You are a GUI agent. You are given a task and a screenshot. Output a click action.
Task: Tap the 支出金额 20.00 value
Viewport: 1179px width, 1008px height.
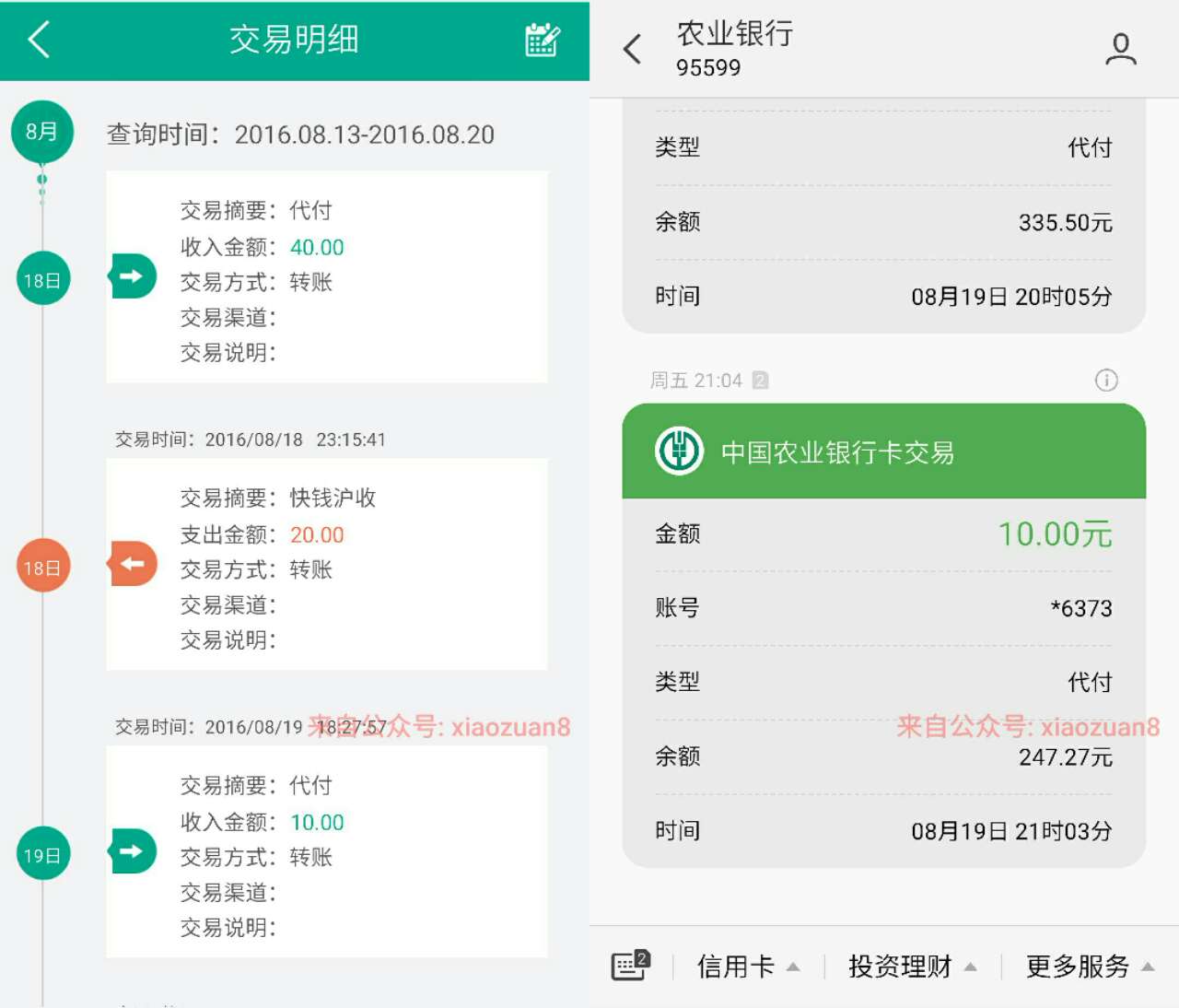[317, 534]
